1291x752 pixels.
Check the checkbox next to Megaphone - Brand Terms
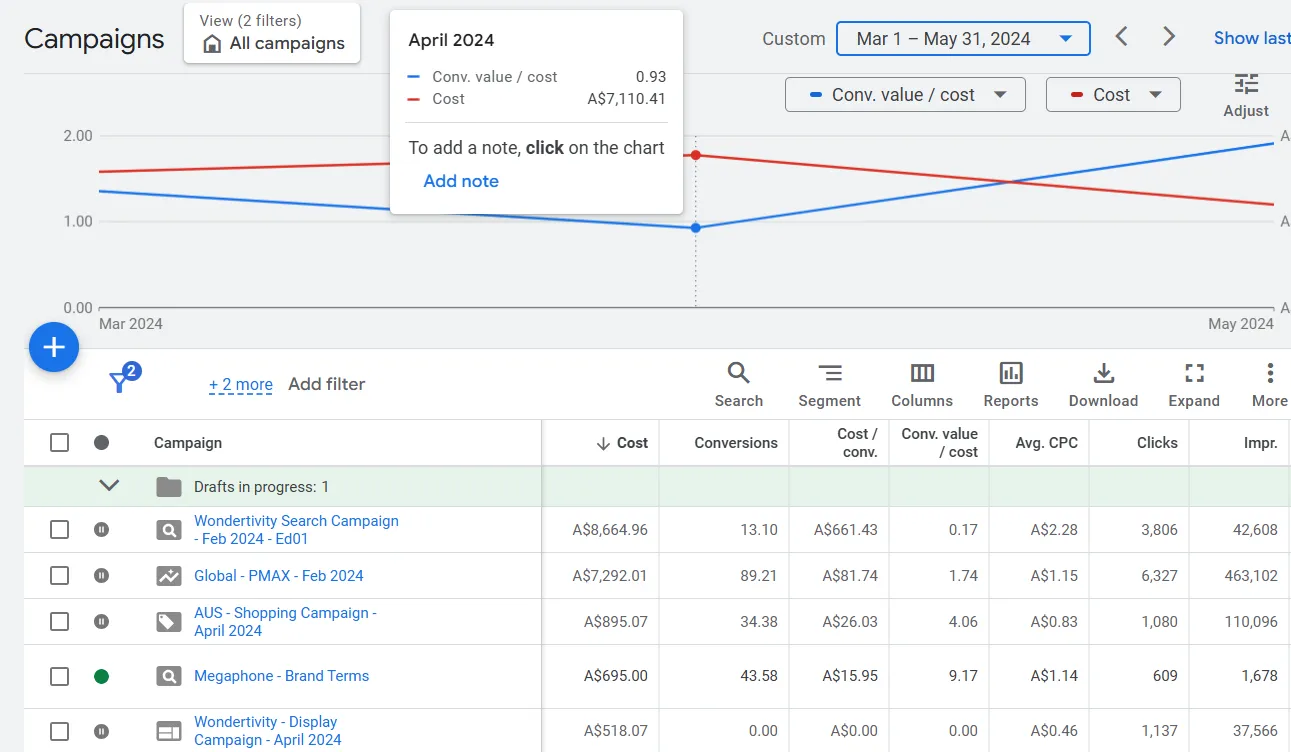[57, 676]
